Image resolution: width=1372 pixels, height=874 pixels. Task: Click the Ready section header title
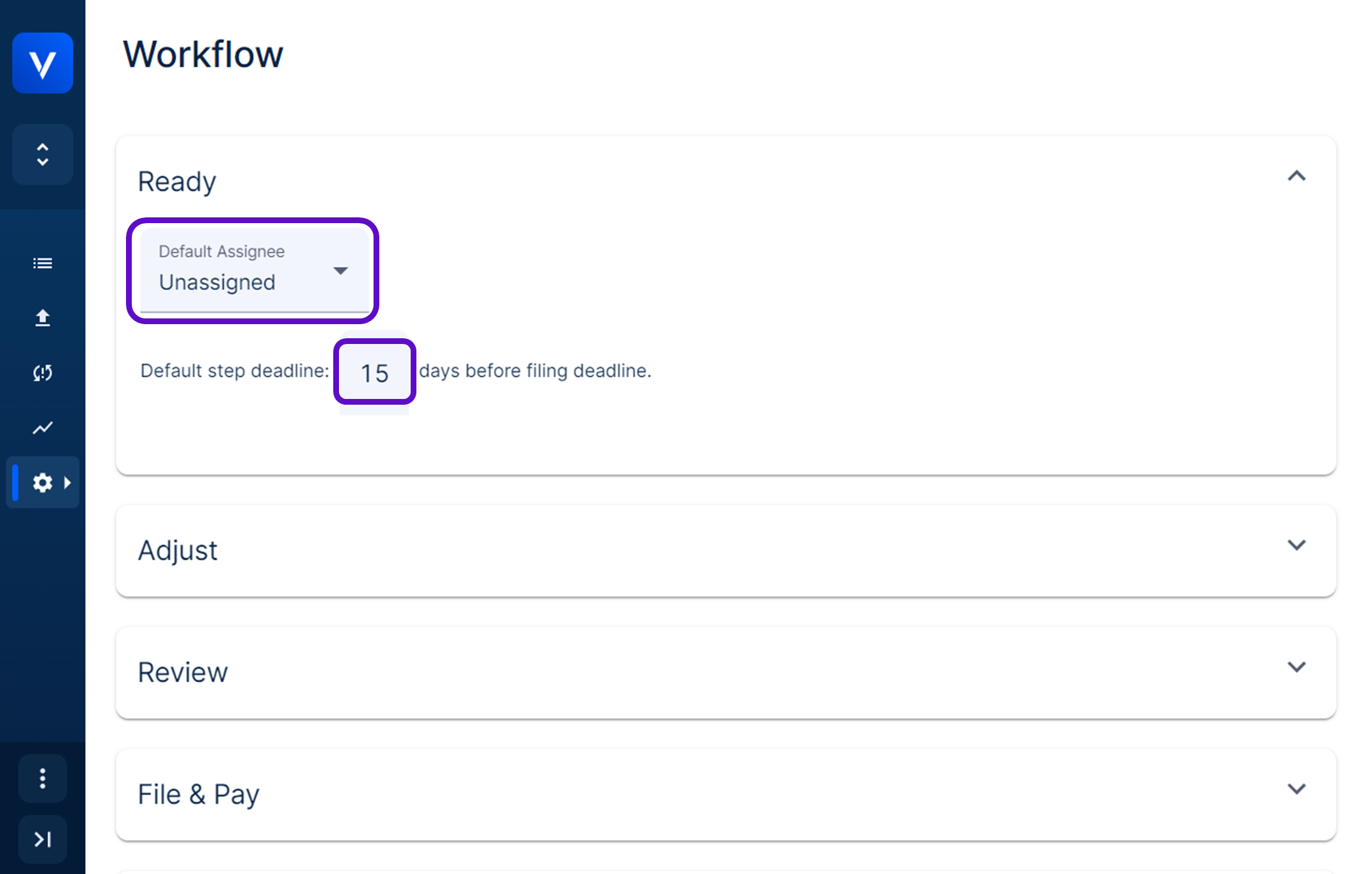pos(177,182)
